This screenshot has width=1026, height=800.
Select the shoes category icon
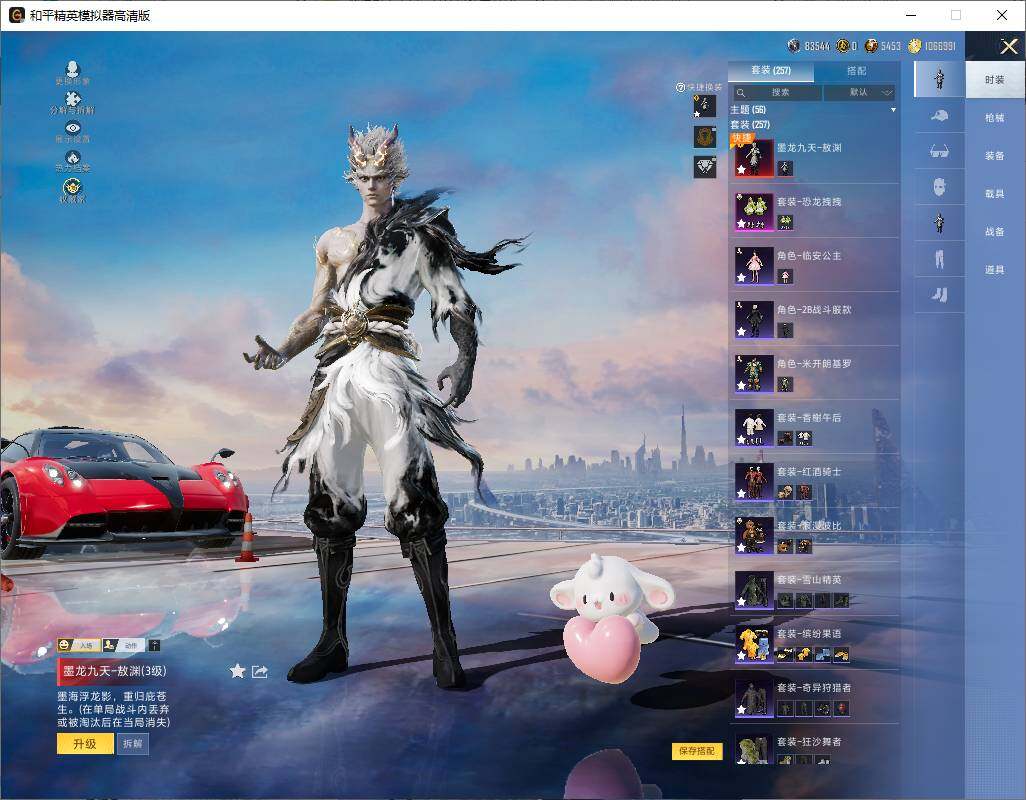940,296
